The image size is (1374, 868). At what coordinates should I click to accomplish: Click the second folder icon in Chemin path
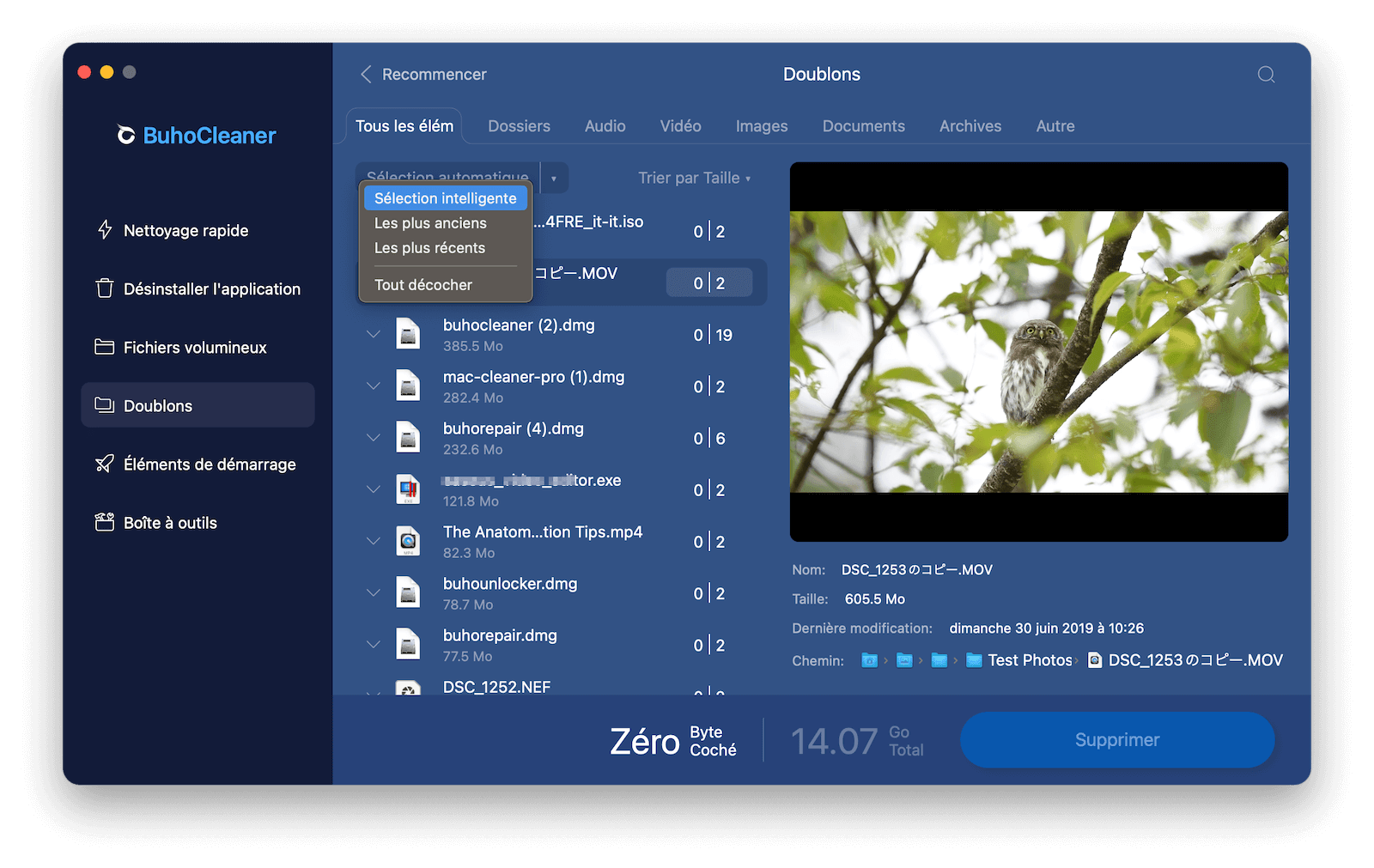(904, 660)
